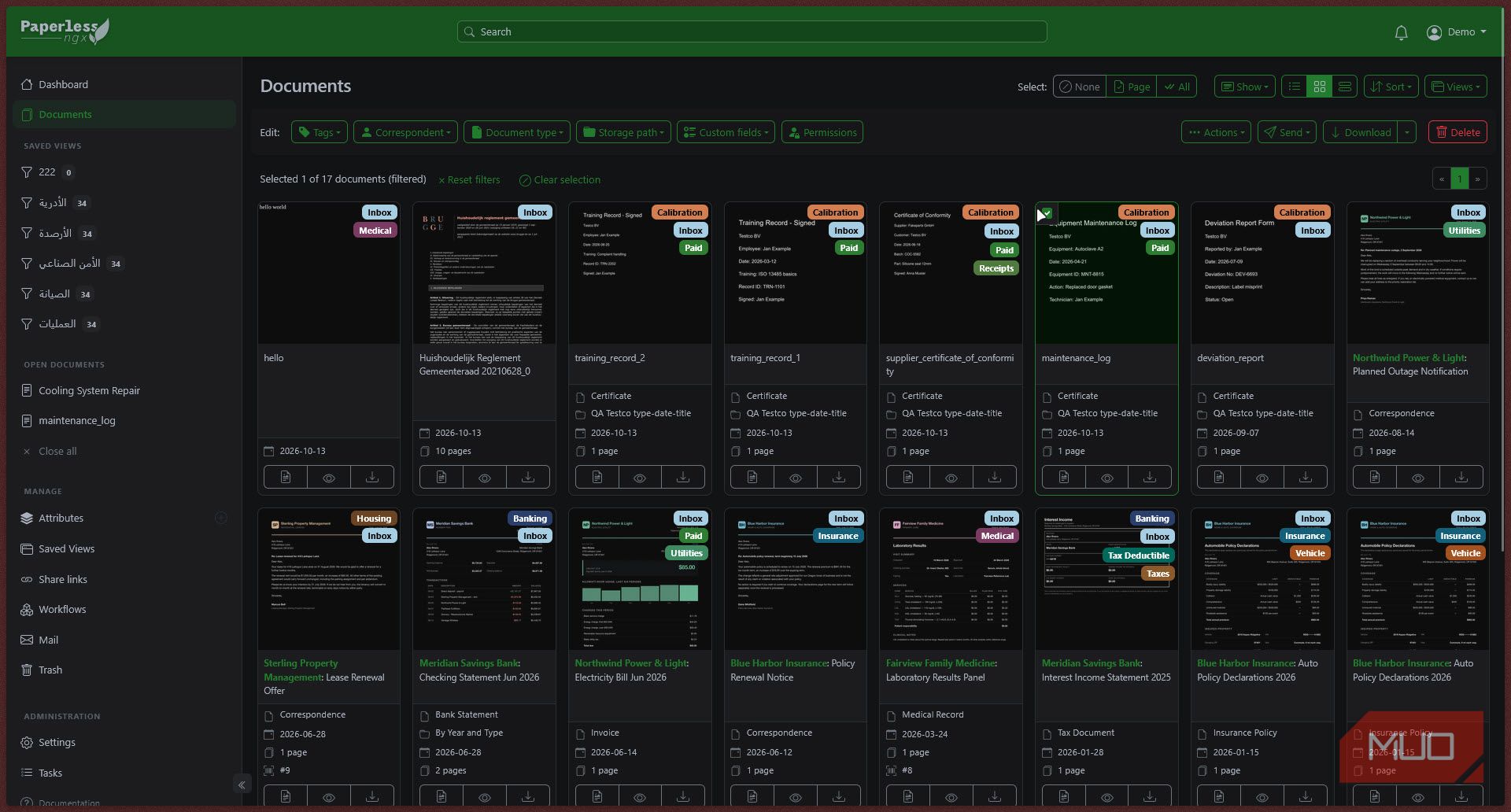The image size is (1511, 812).
Task: Expand the Document type dropdown
Action: [x=517, y=132]
